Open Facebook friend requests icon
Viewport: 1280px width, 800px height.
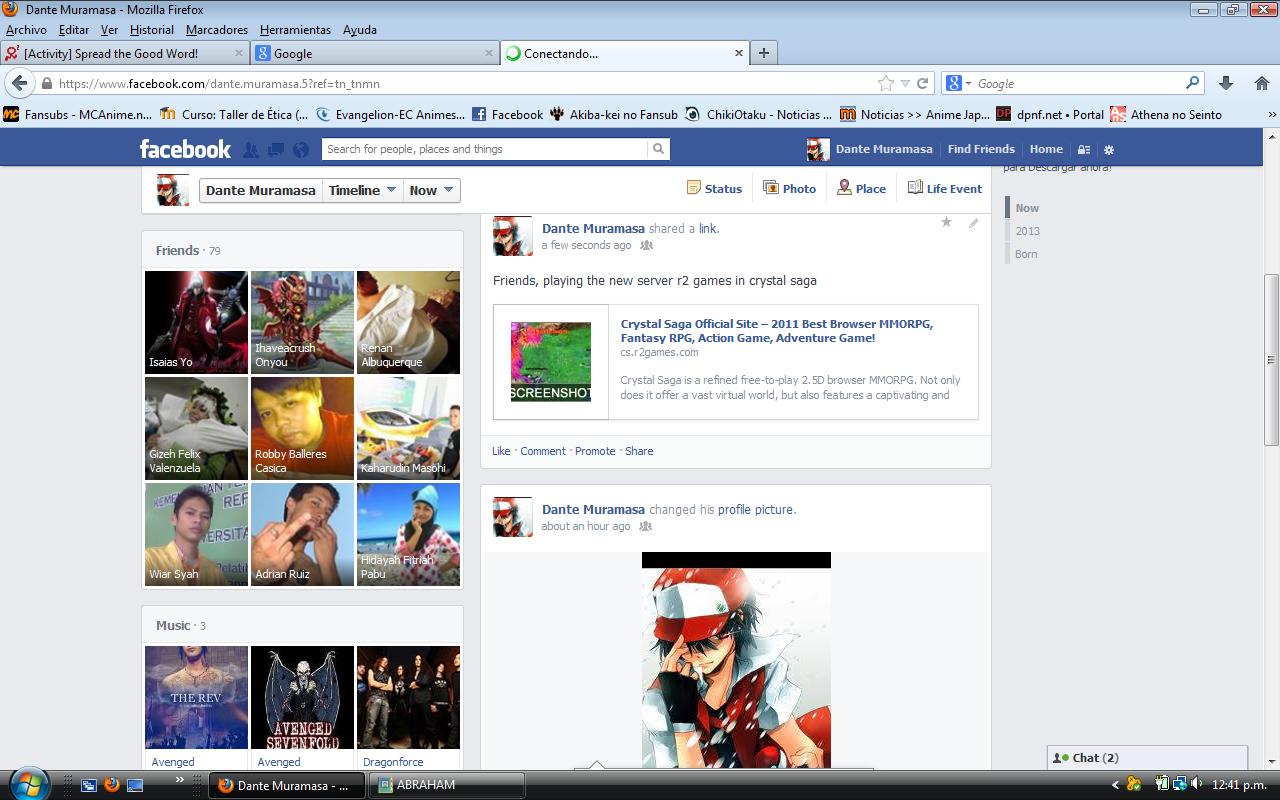click(251, 150)
